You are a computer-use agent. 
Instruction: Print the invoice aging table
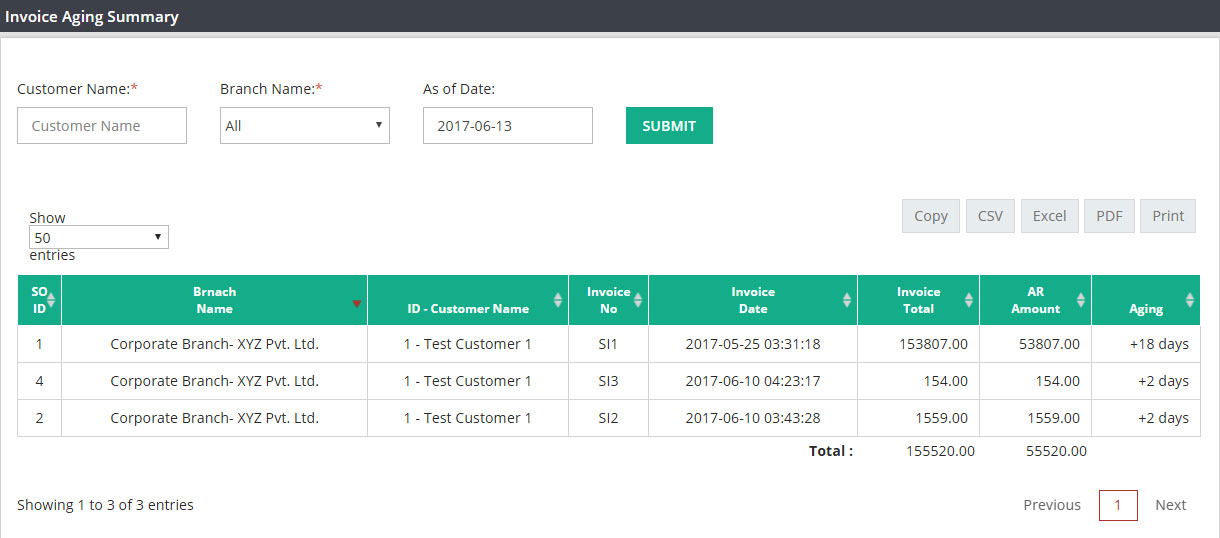click(1168, 216)
